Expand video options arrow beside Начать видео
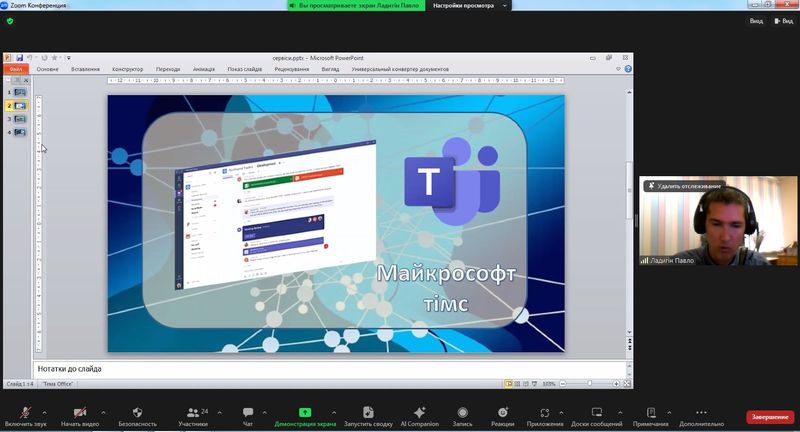Viewport: 800px width, 432px height. [103, 412]
